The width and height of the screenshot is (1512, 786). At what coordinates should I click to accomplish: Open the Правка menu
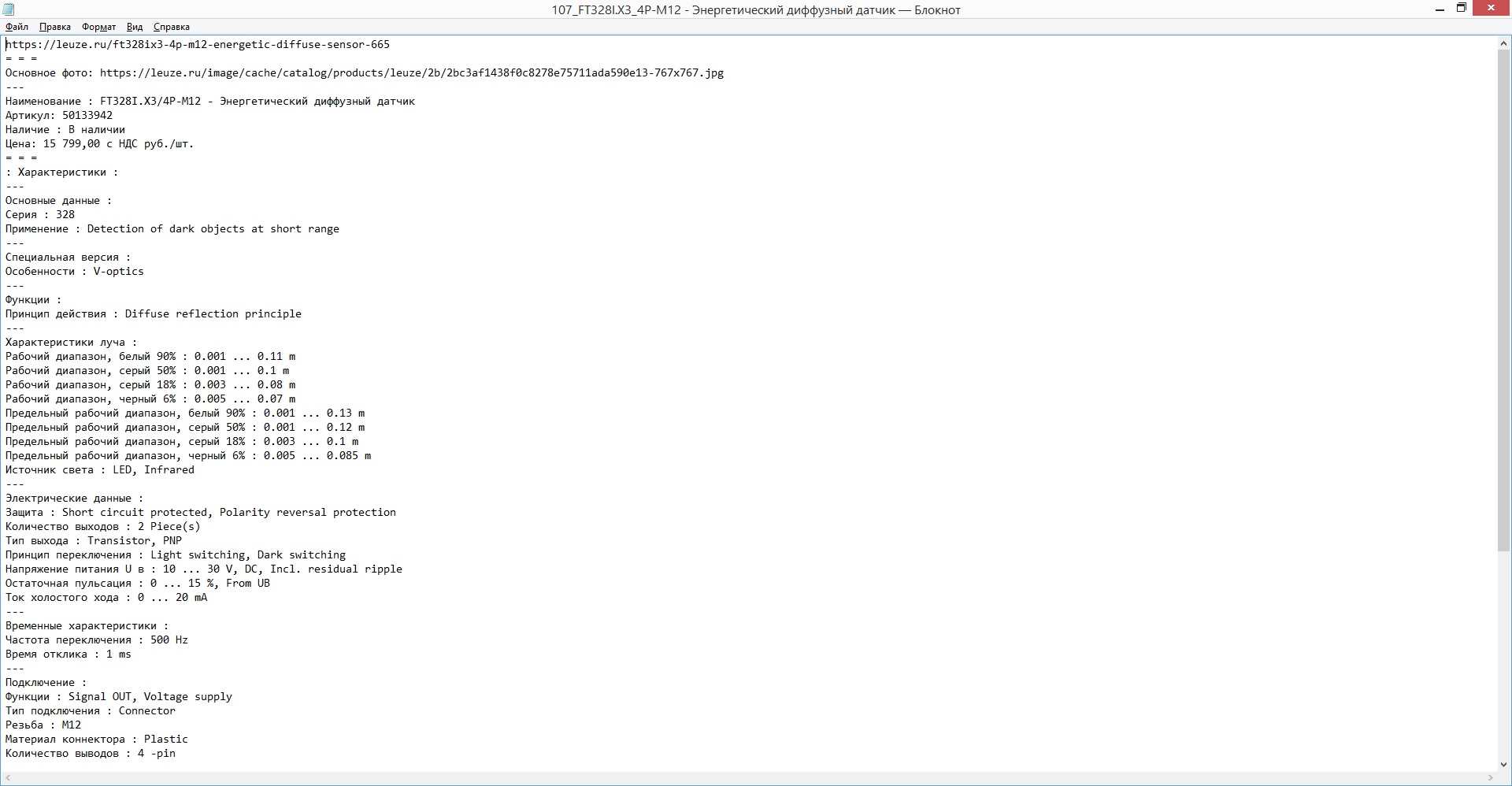[54, 27]
